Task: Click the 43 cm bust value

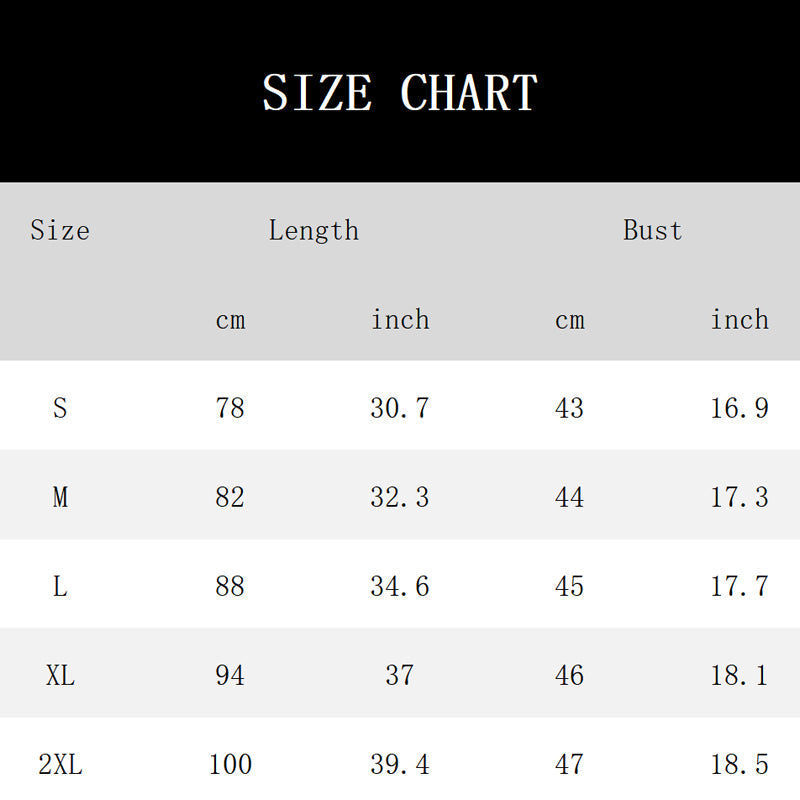Action: tap(569, 408)
